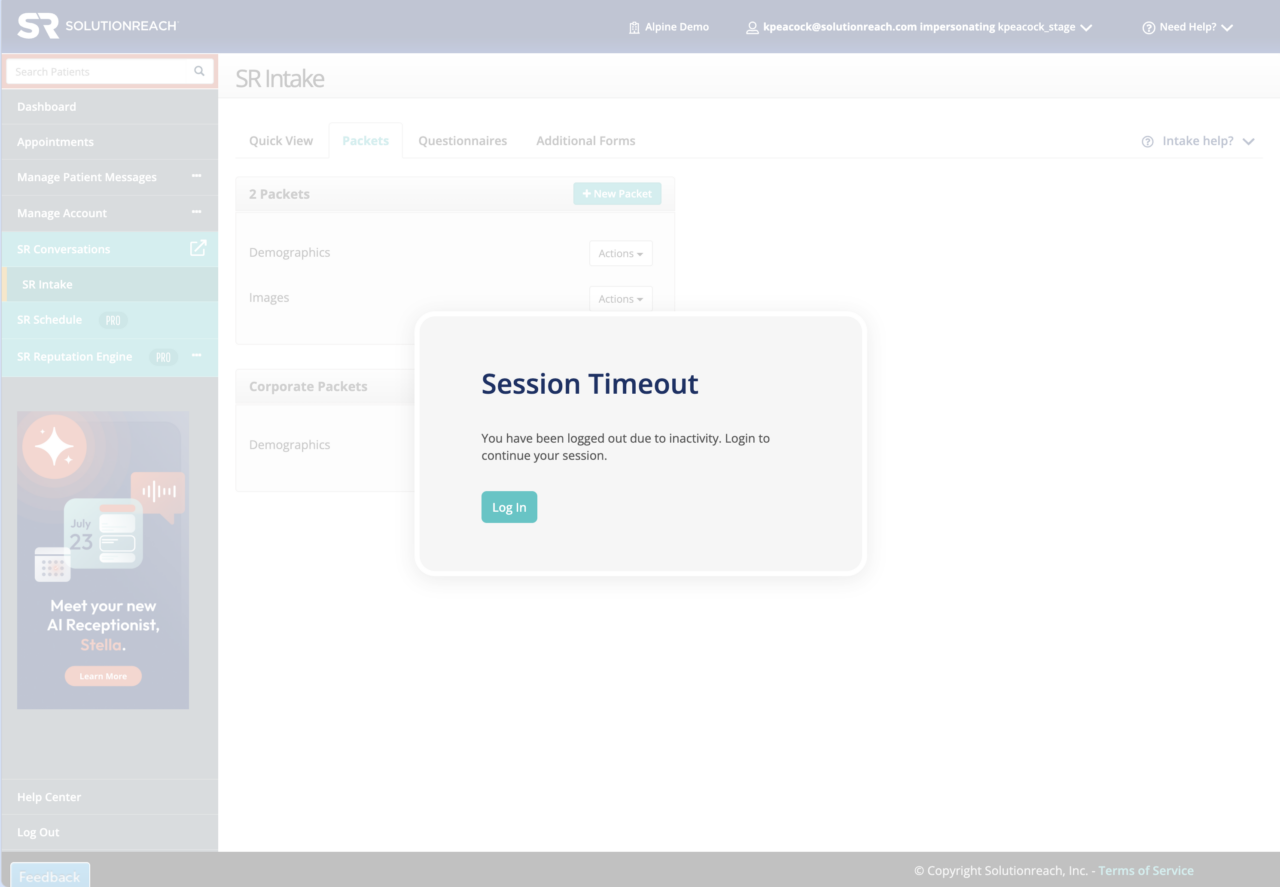Click the user profile icon
This screenshot has height=887, width=1280.
pyautogui.click(x=752, y=28)
